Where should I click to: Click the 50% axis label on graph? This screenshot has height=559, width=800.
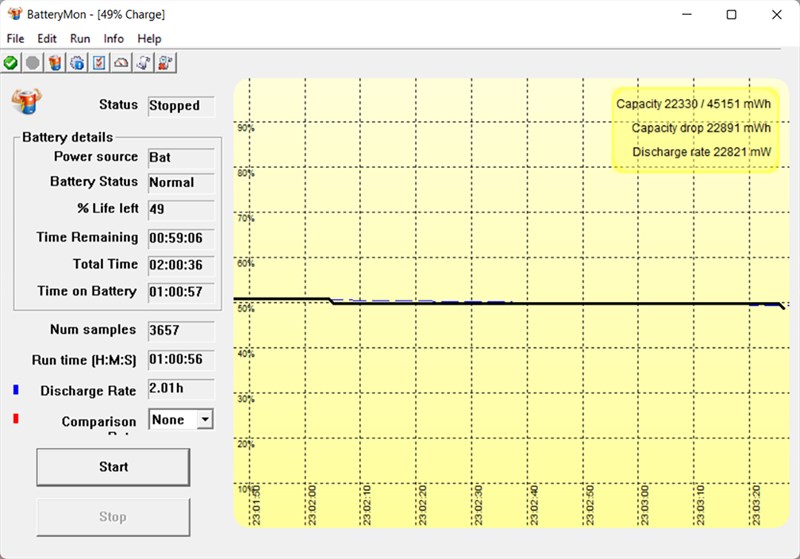tap(245, 309)
